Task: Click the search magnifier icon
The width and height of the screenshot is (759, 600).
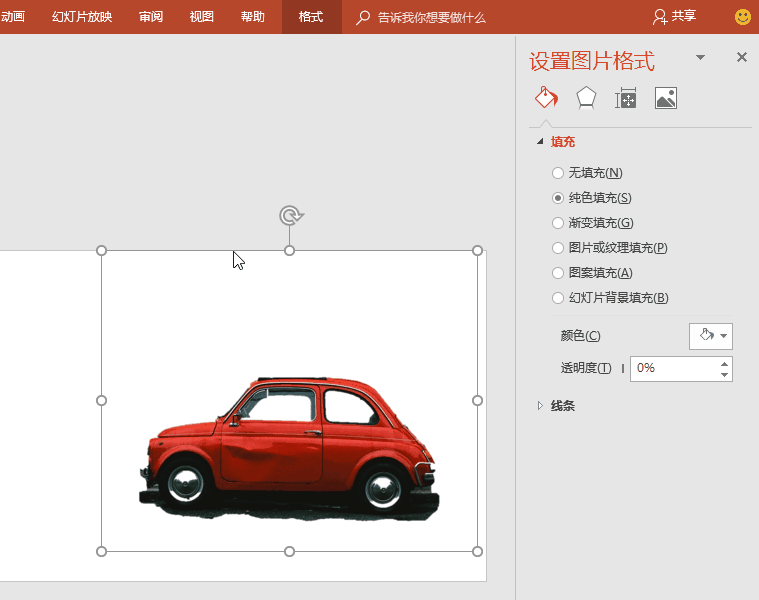Action: pyautogui.click(x=363, y=17)
